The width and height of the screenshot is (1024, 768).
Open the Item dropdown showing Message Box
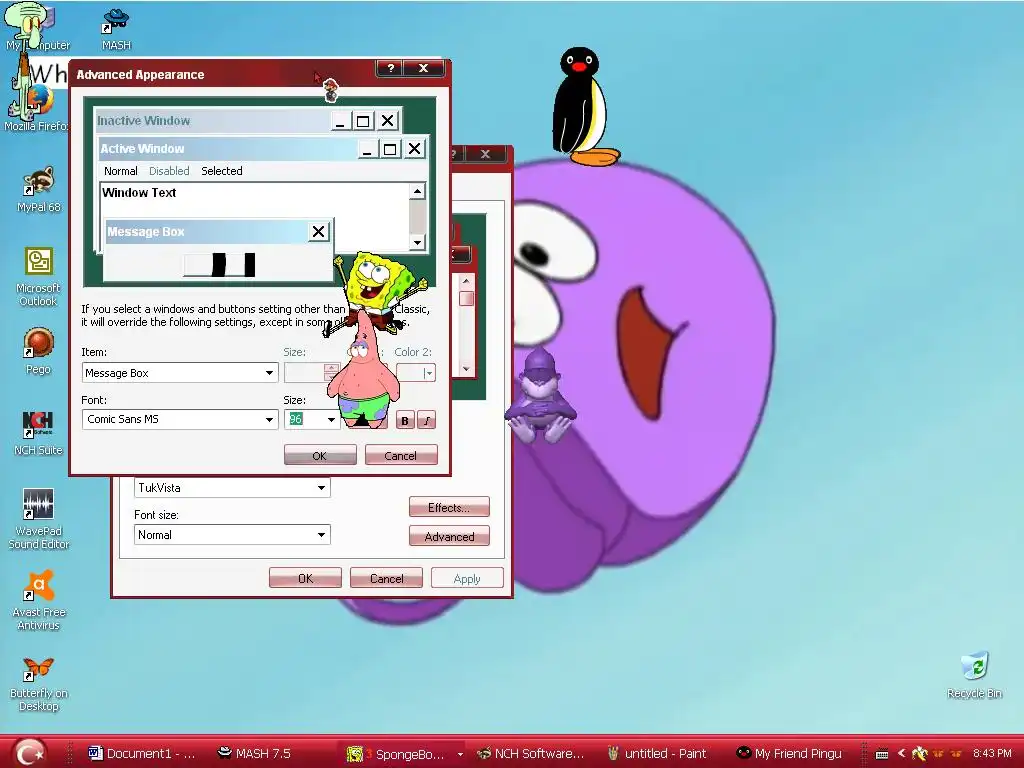click(180, 373)
